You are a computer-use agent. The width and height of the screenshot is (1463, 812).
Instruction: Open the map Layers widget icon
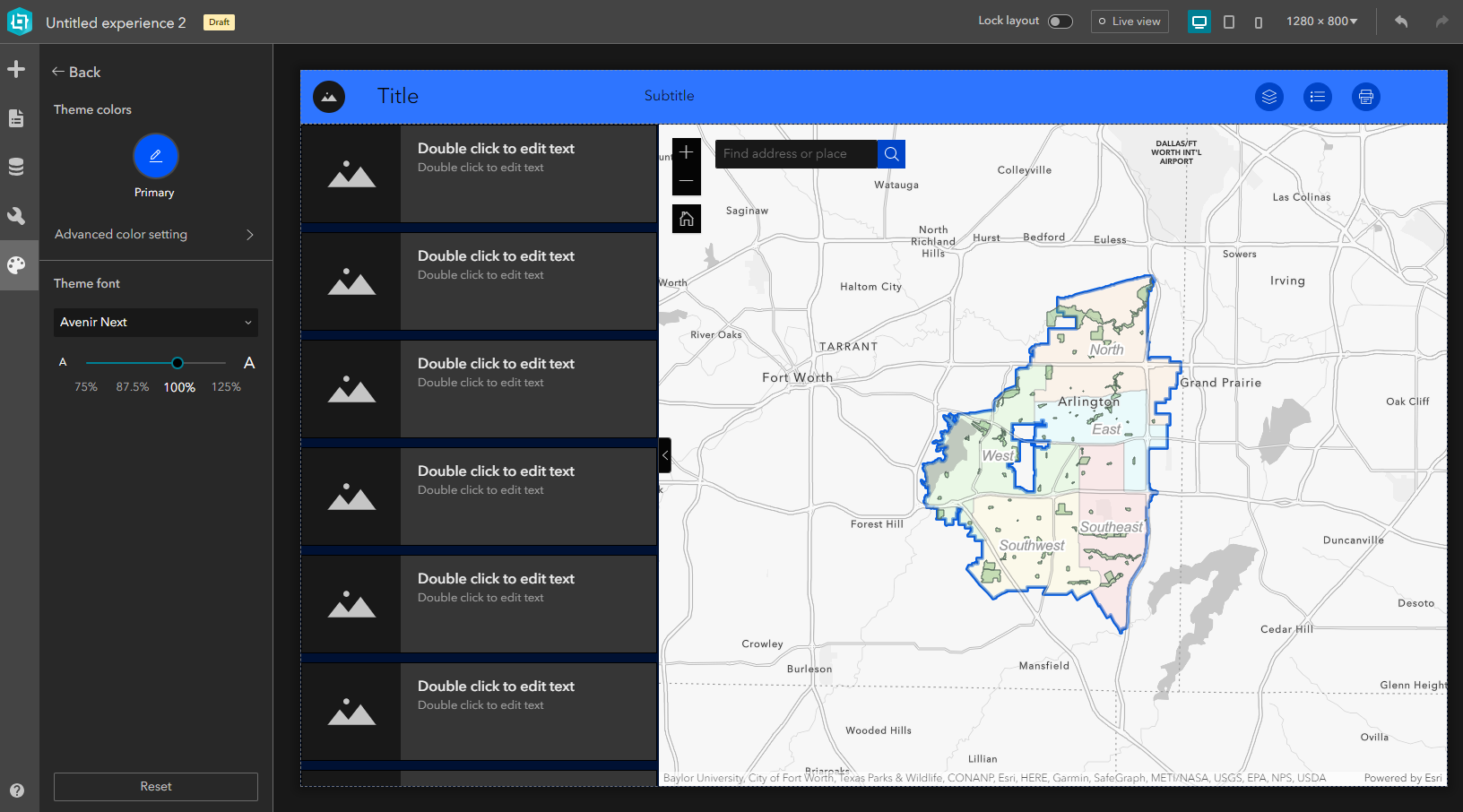(1268, 97)
